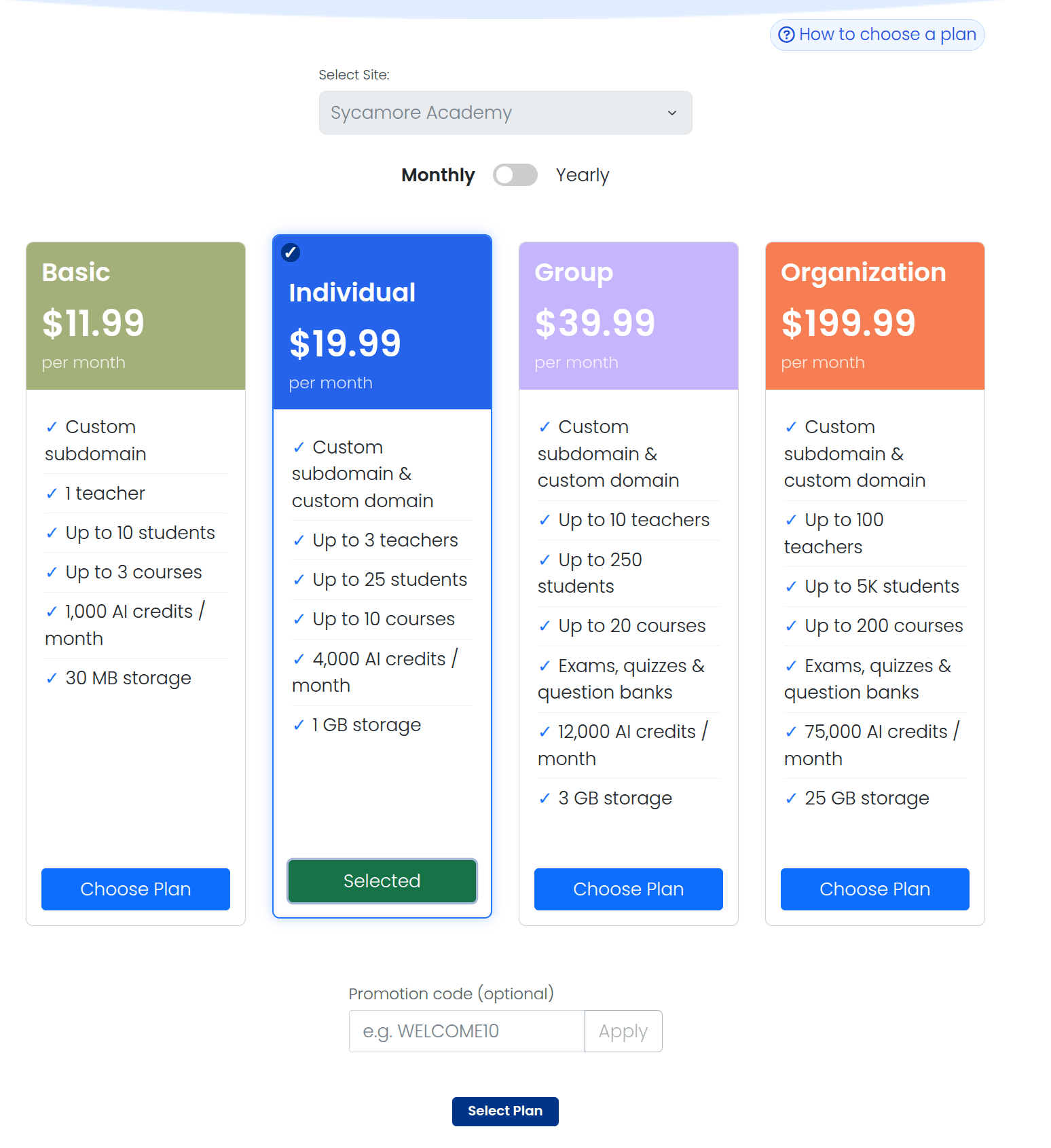Click the Individual plan $19.99 price
Image resolution: width=1051 pixels, height=1148 pixels.
(345, 344)
